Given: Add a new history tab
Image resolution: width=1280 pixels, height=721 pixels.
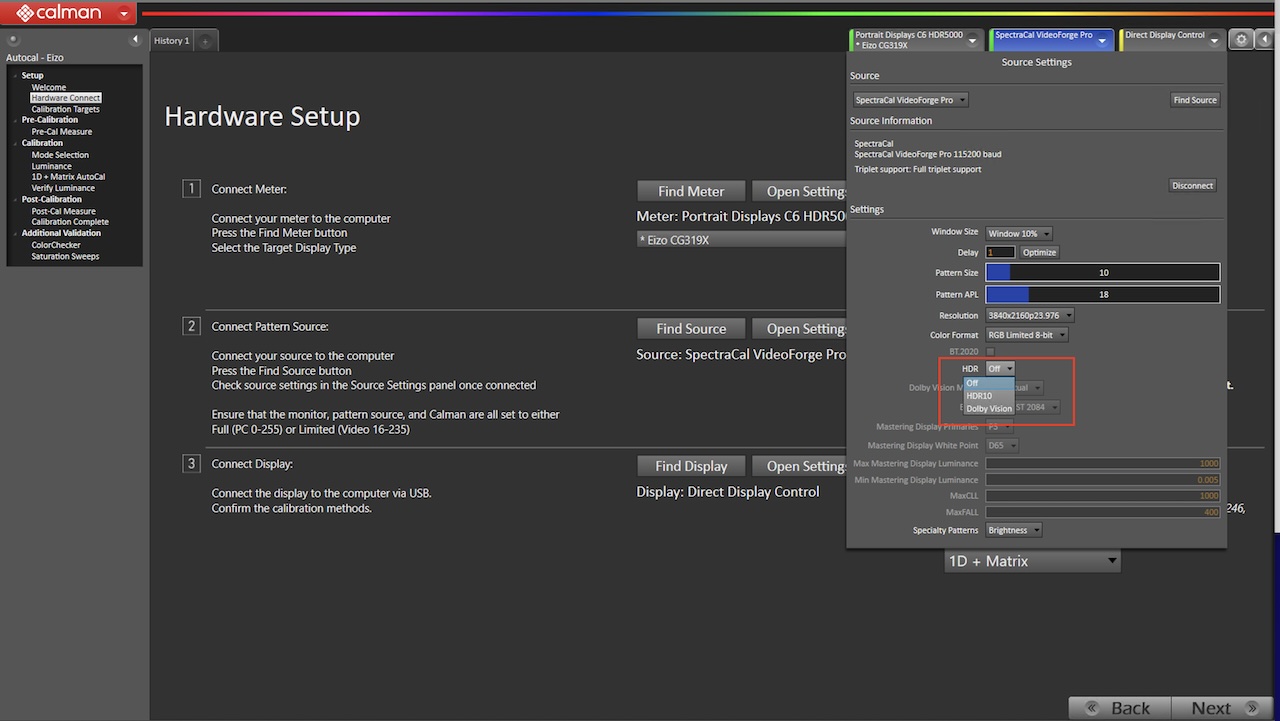Looking at the screenshot, I should (205, 41).
